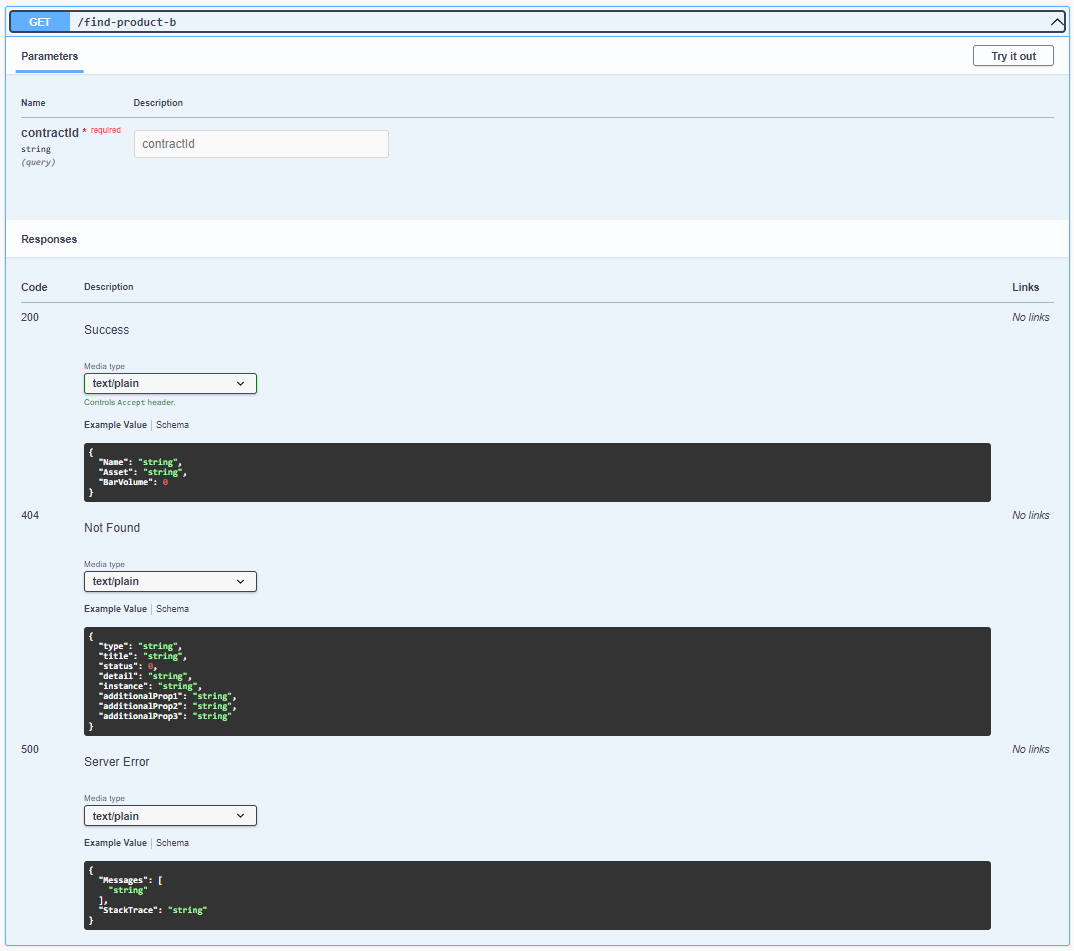Collapse the /find-product-b operation panel

tap(1055, 21)
